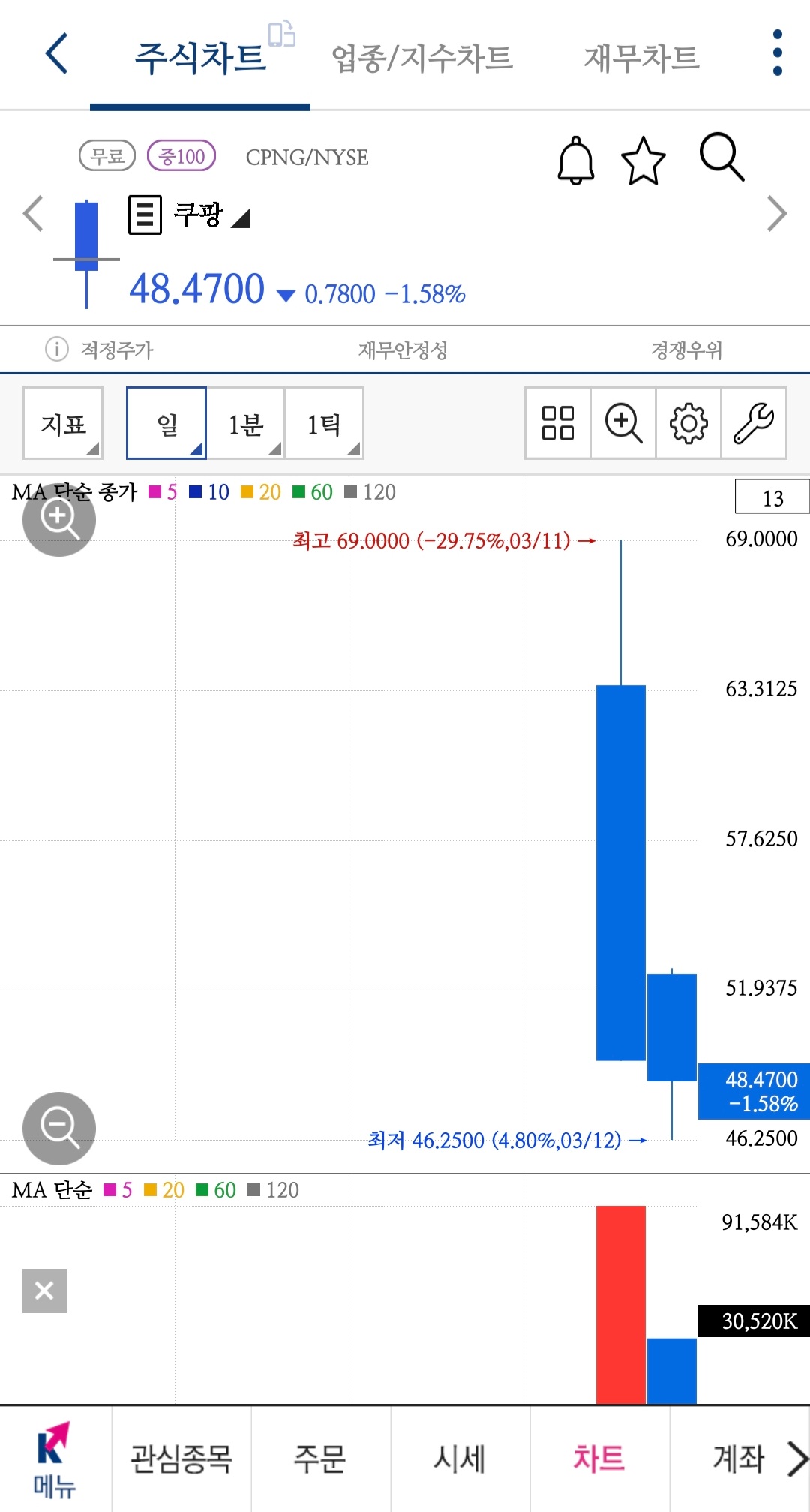Select the volume MA 5 magenta swatch
The height and width of the screenshot is (1512, 810).
(x=110, y=1189)
